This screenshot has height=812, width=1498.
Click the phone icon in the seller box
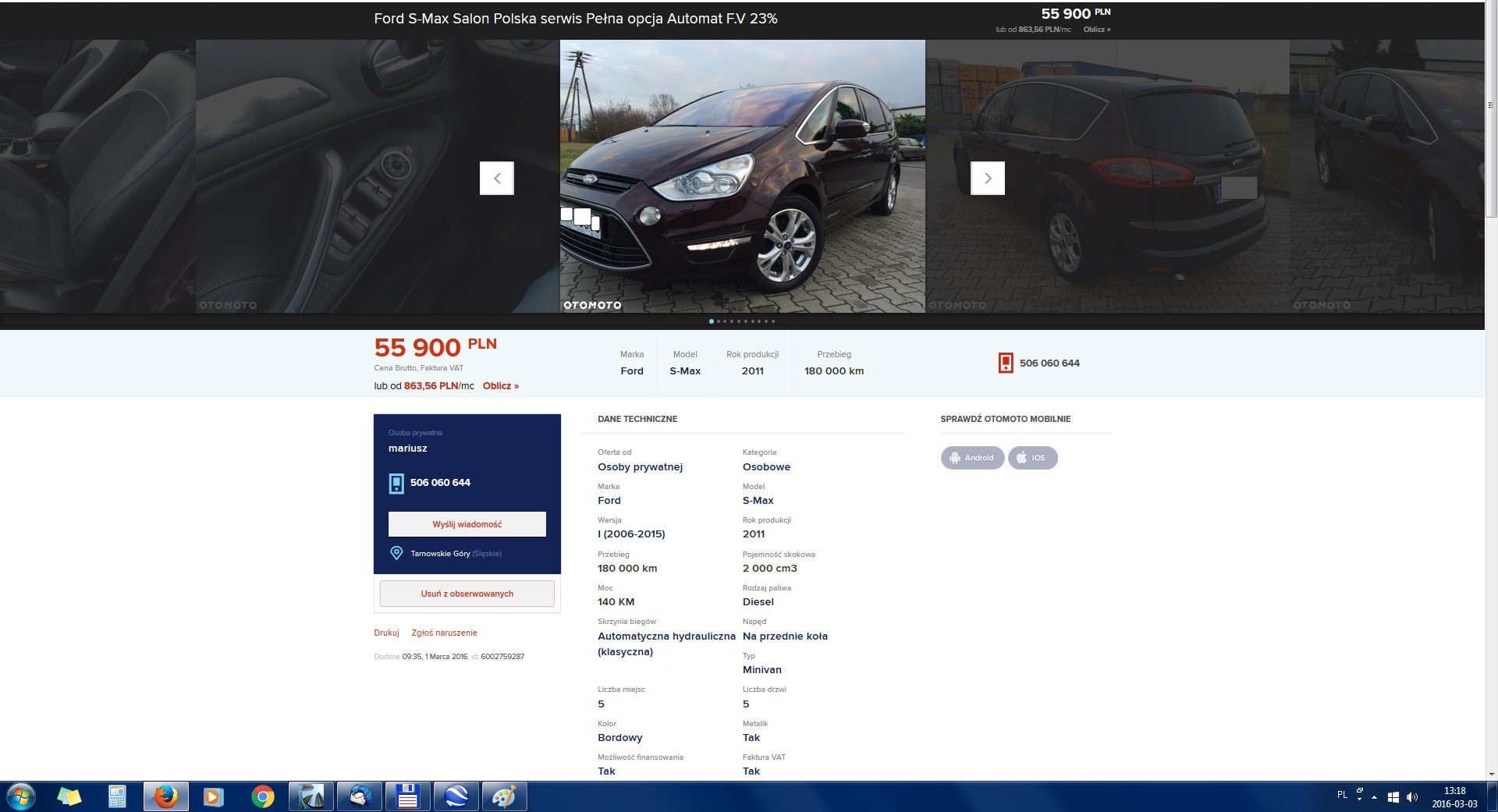coord(396,483)
